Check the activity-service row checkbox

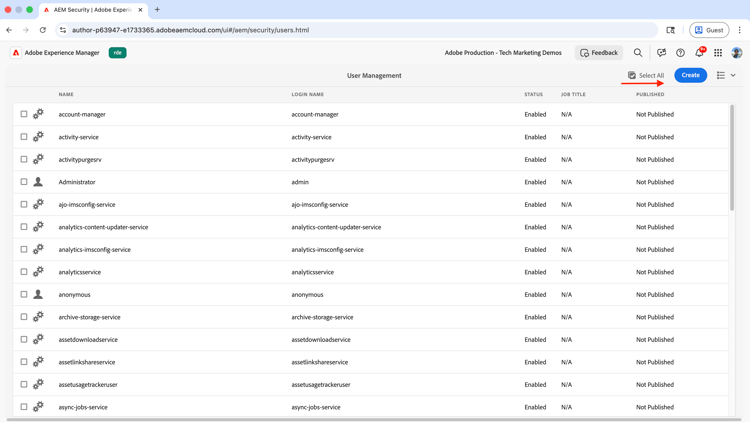24,136
